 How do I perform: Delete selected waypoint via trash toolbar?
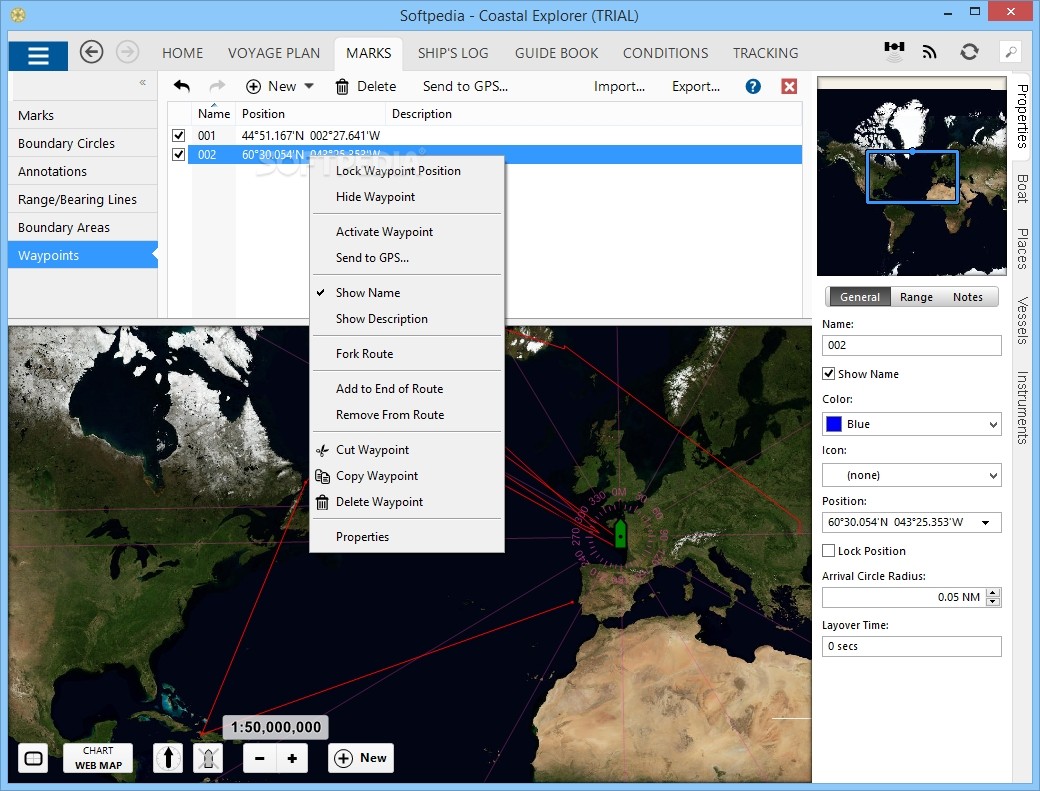pyautogui.click(x=365, y=86)
